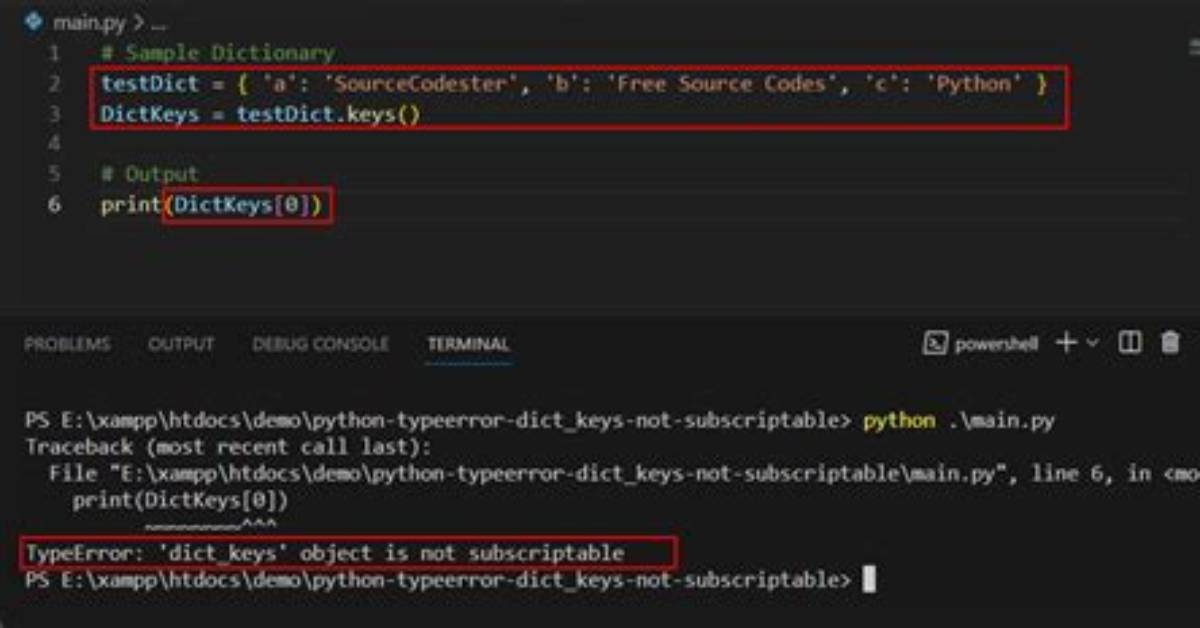
Task: Open new terminal launch profile dropdown arrow
Action: pos(1092,343)
